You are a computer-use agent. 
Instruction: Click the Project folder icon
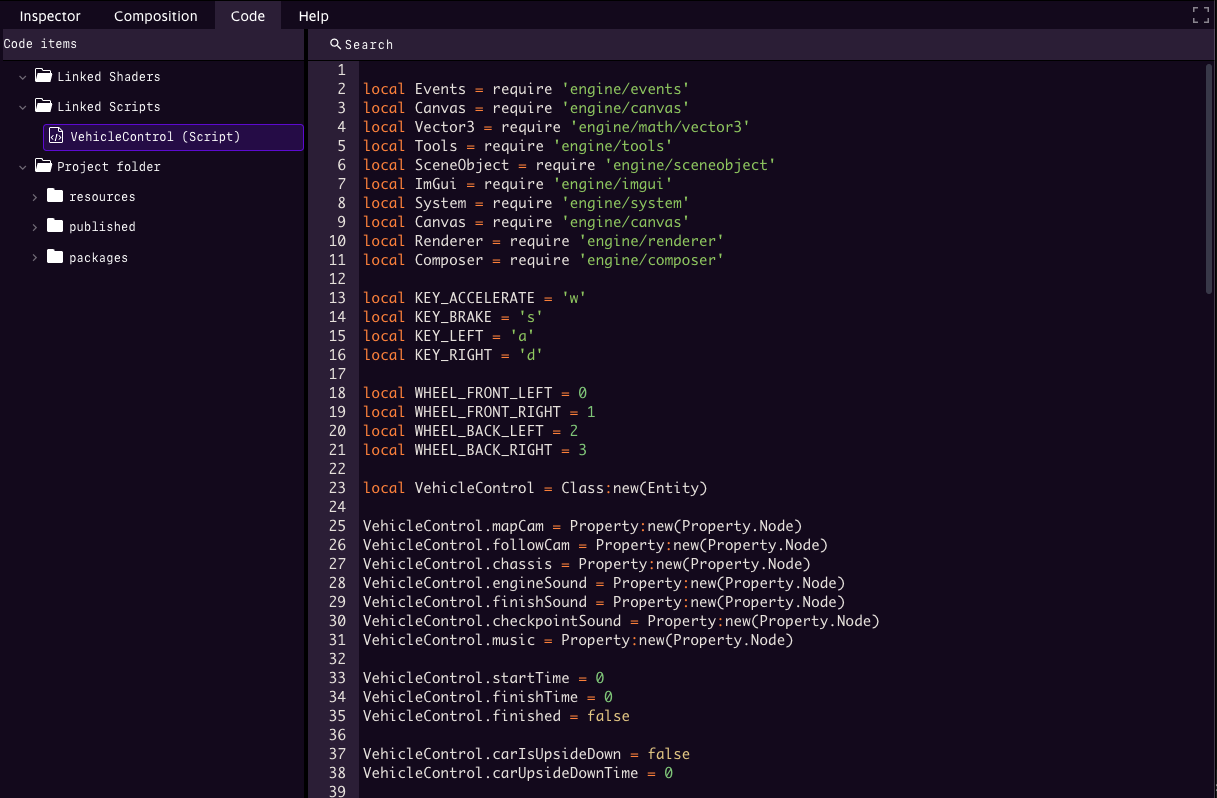pos(43,166)
